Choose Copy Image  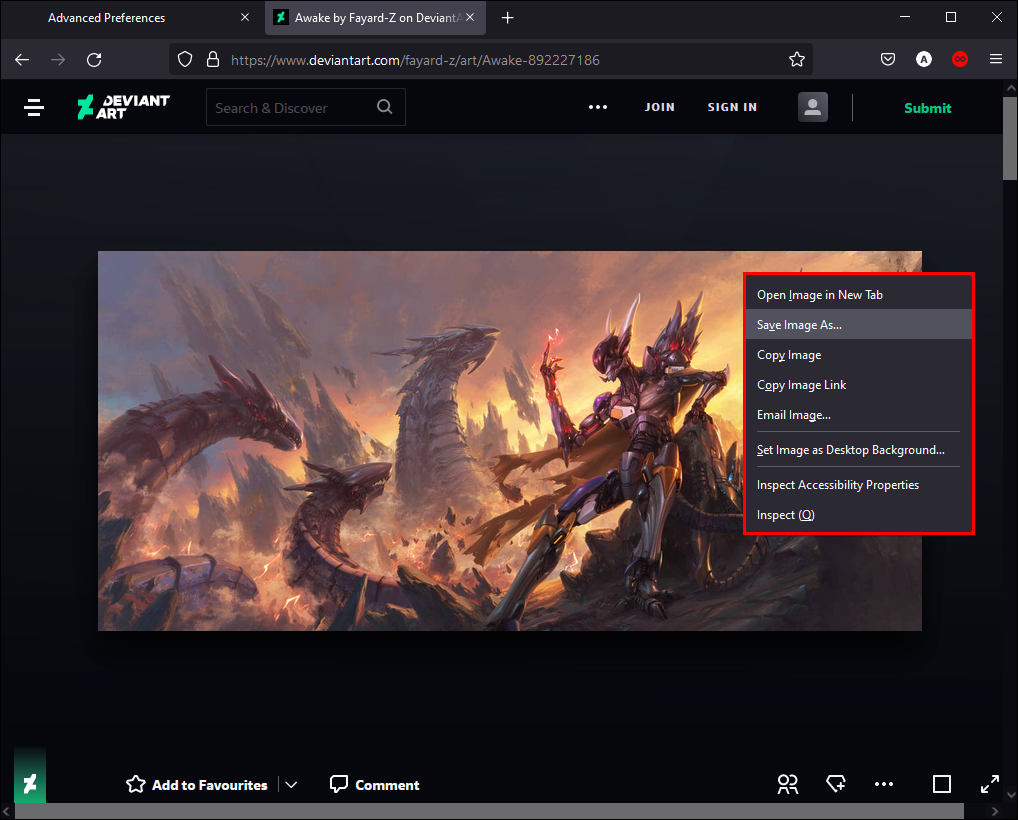858,354
